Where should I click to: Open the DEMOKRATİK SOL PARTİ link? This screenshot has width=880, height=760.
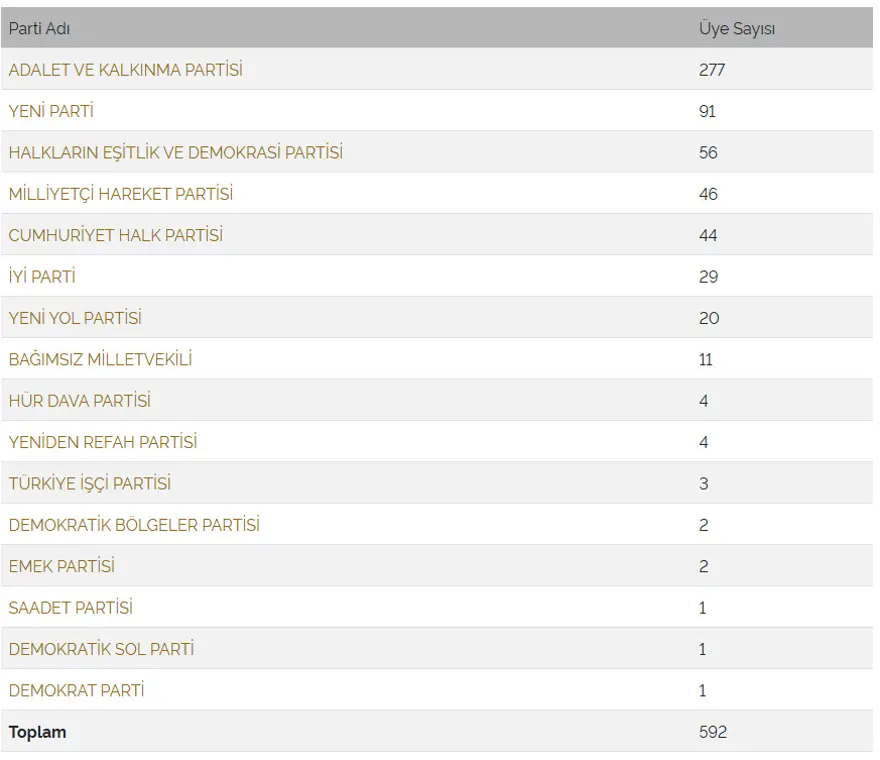pos(102,649)
